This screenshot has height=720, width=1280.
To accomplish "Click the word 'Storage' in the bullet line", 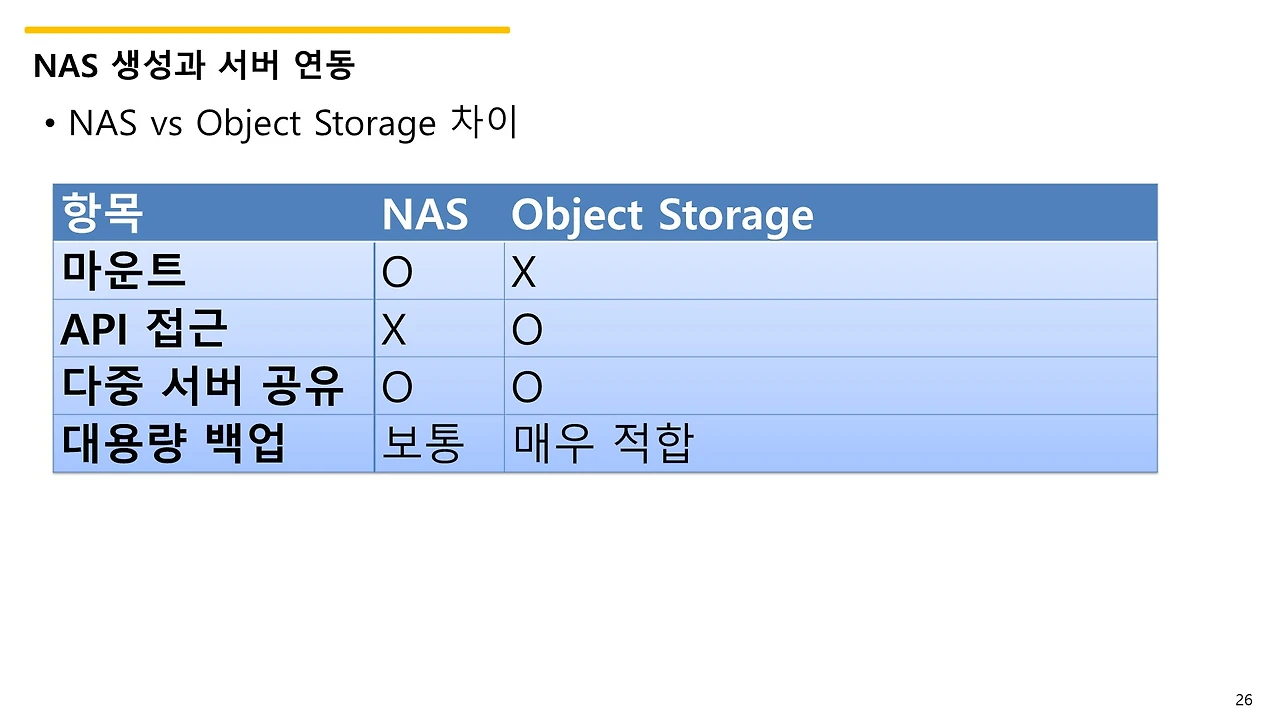I will (x=375, y=125).
